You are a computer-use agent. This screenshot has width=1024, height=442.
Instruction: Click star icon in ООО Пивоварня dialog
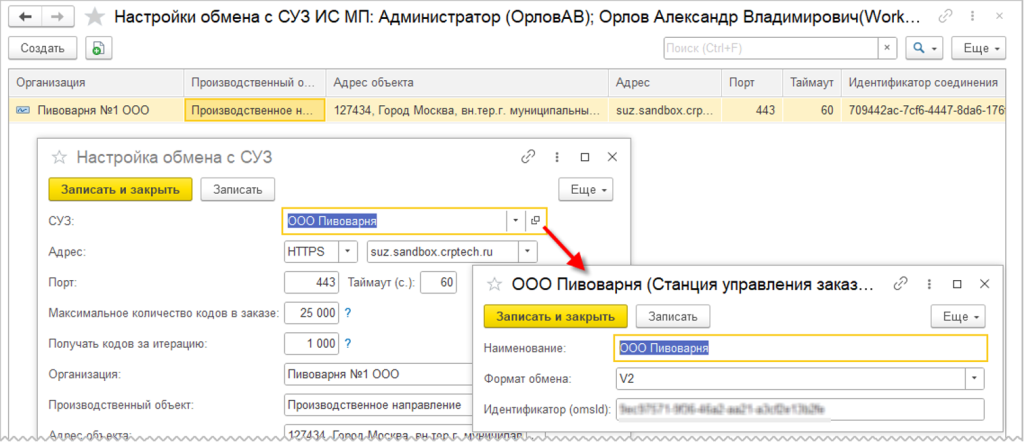pos(493,283)
